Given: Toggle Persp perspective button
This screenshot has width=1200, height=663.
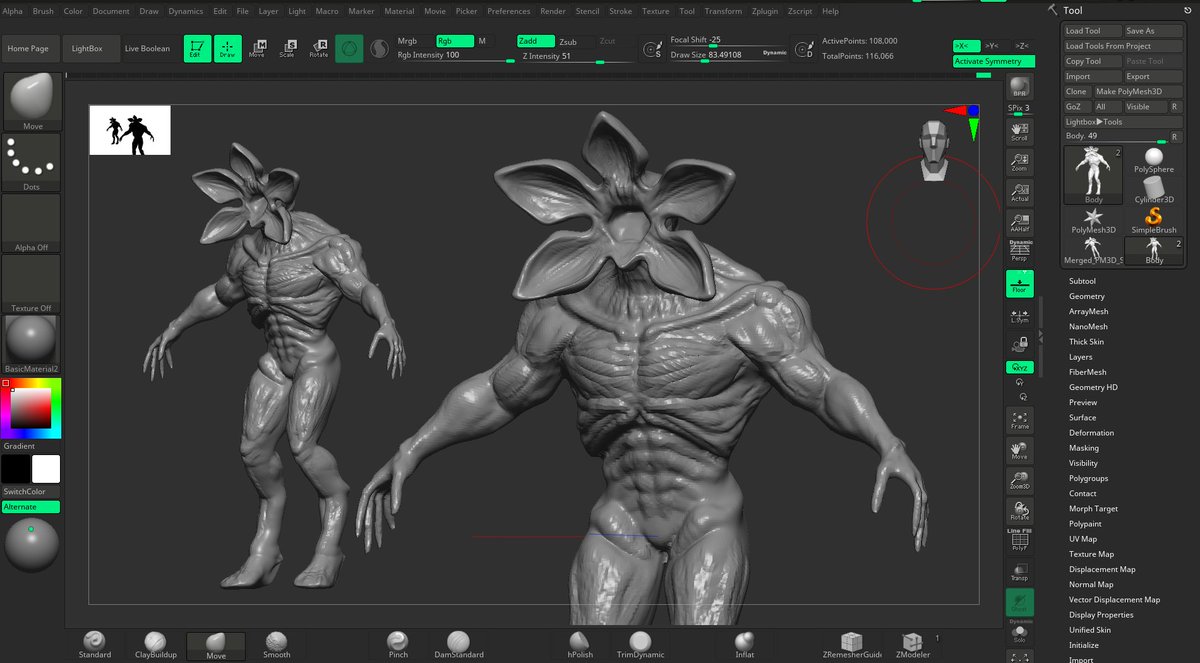Looking at the screenshot, I should tap(1020, 250).
